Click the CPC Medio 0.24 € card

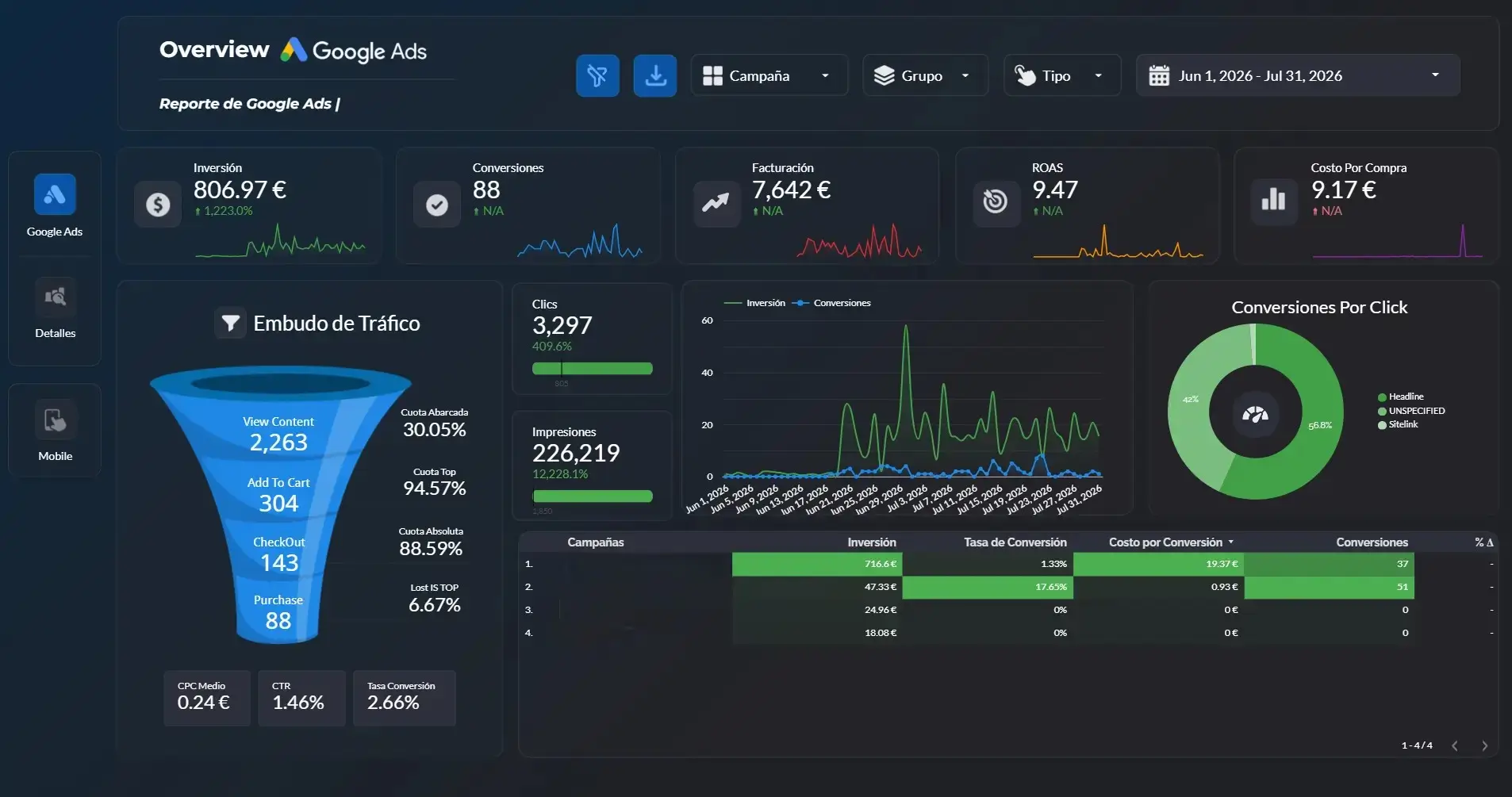207,698
